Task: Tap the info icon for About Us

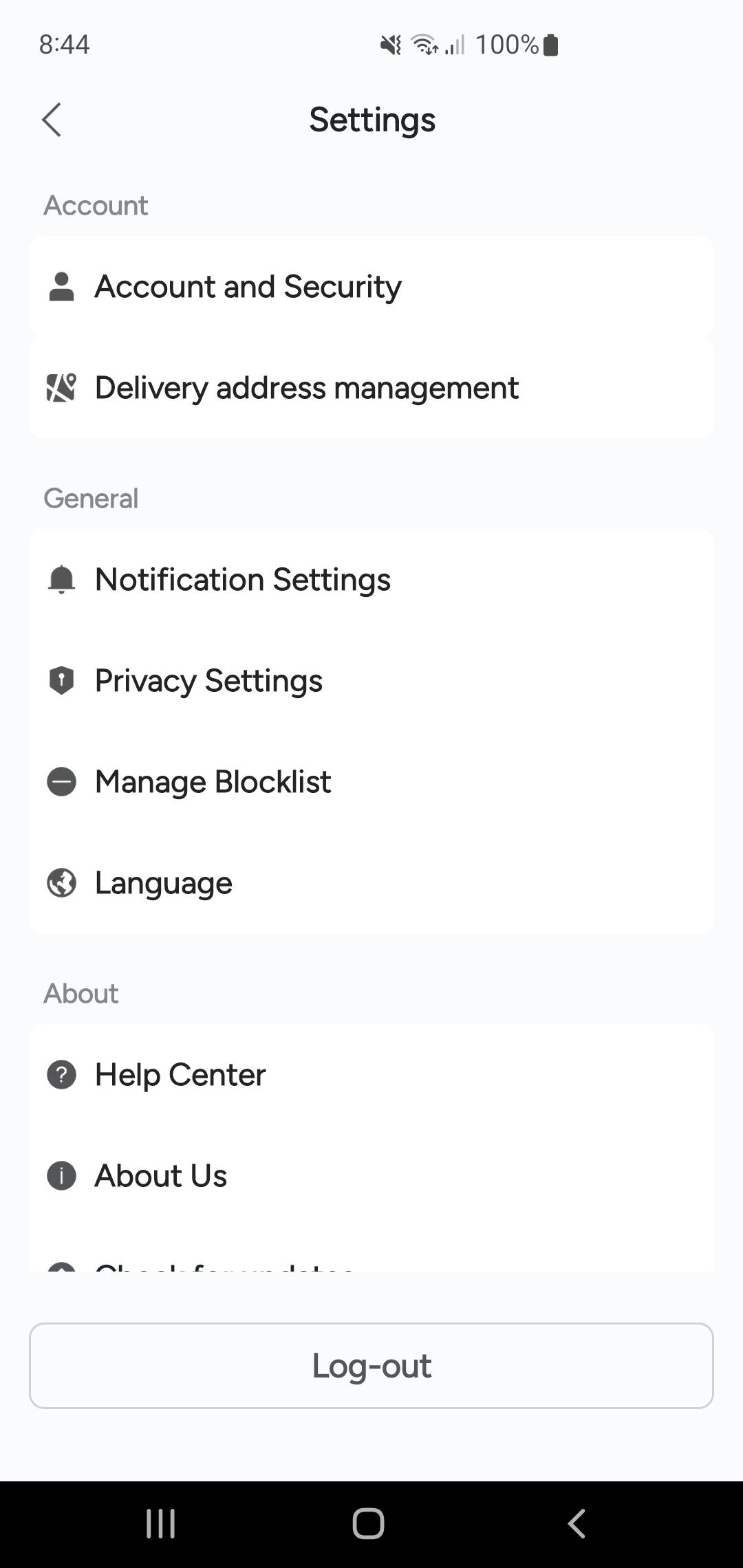Action: [x=61, y=1175]
